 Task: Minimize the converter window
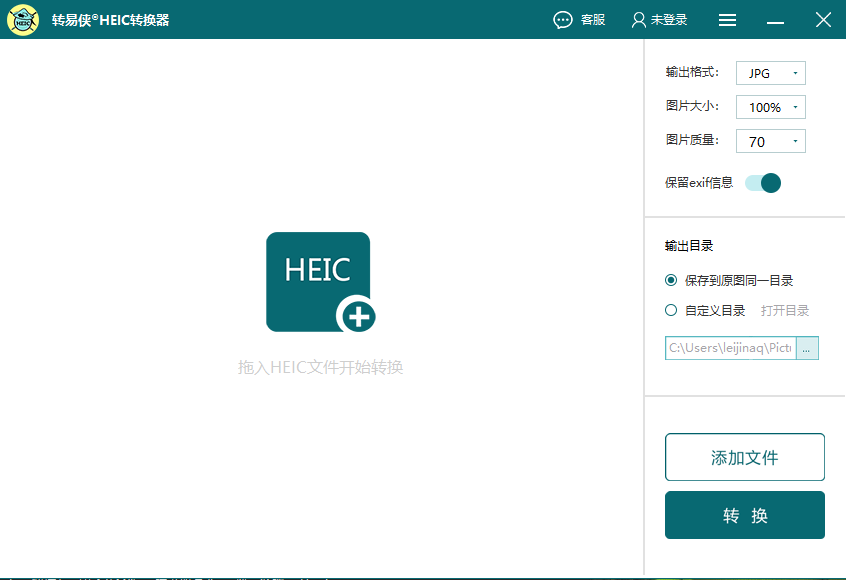tap(775, 21)
